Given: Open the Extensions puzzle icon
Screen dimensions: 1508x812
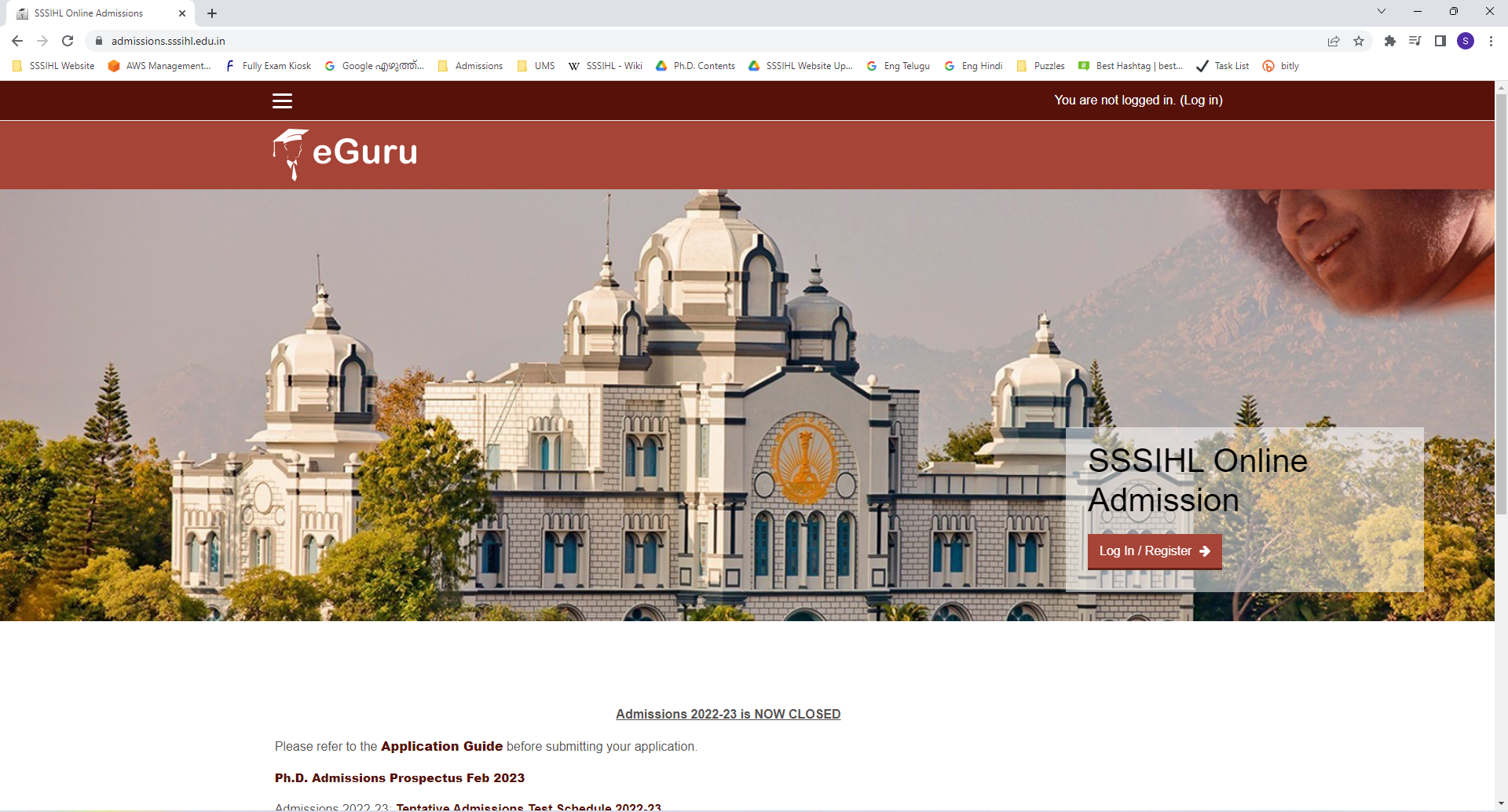Looking at the screenshot, I should point(1390,41).
